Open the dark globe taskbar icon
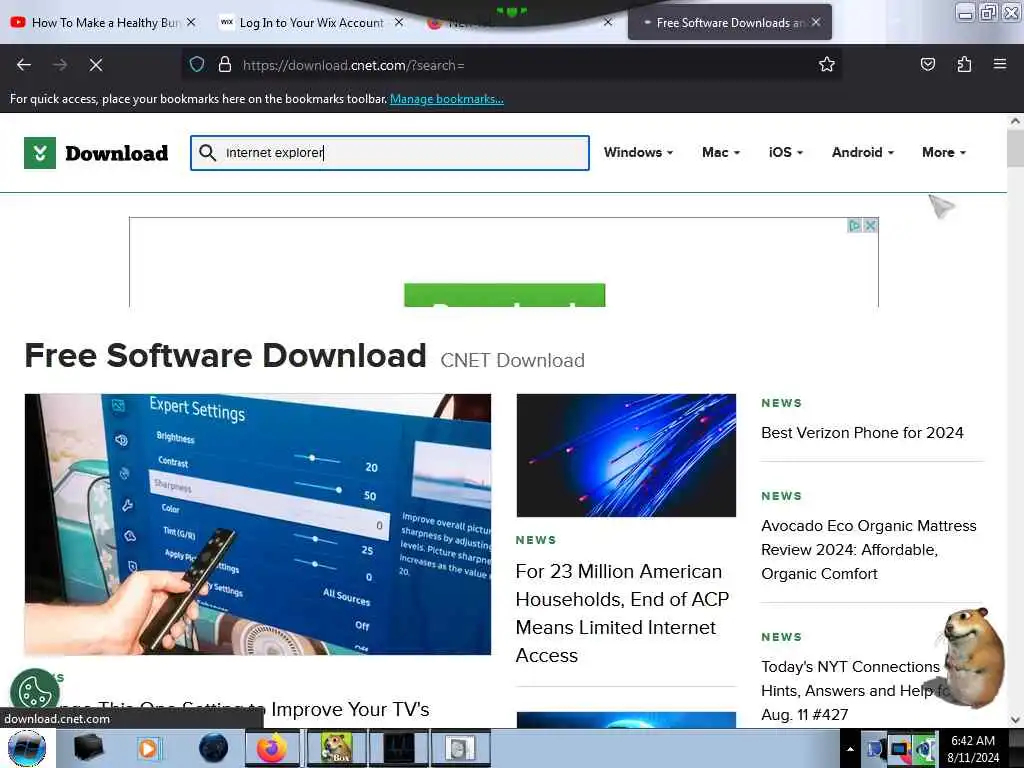 click(x=214, y=748)
